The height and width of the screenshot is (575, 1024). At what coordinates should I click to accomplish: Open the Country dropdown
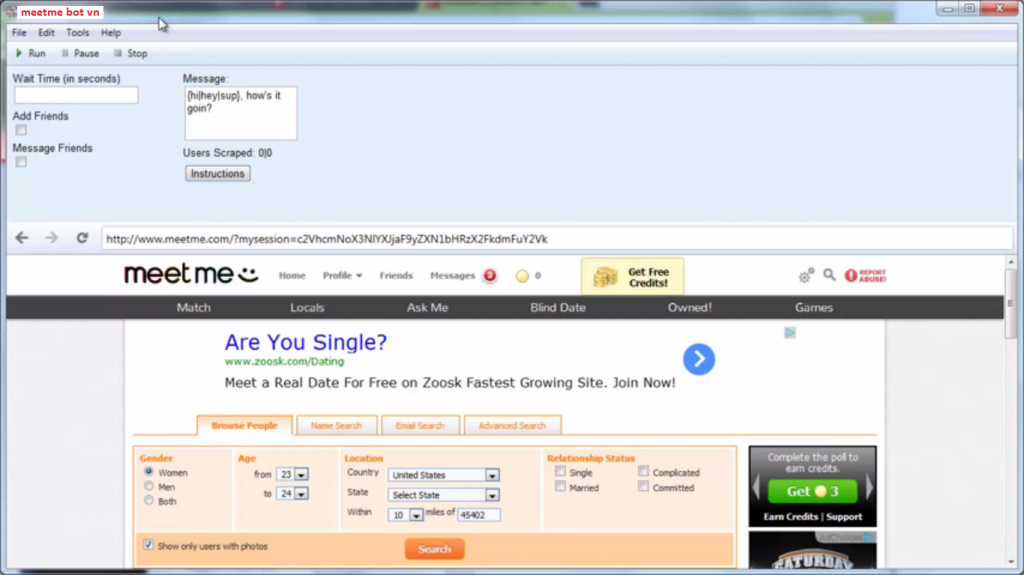tap(444, 475)
